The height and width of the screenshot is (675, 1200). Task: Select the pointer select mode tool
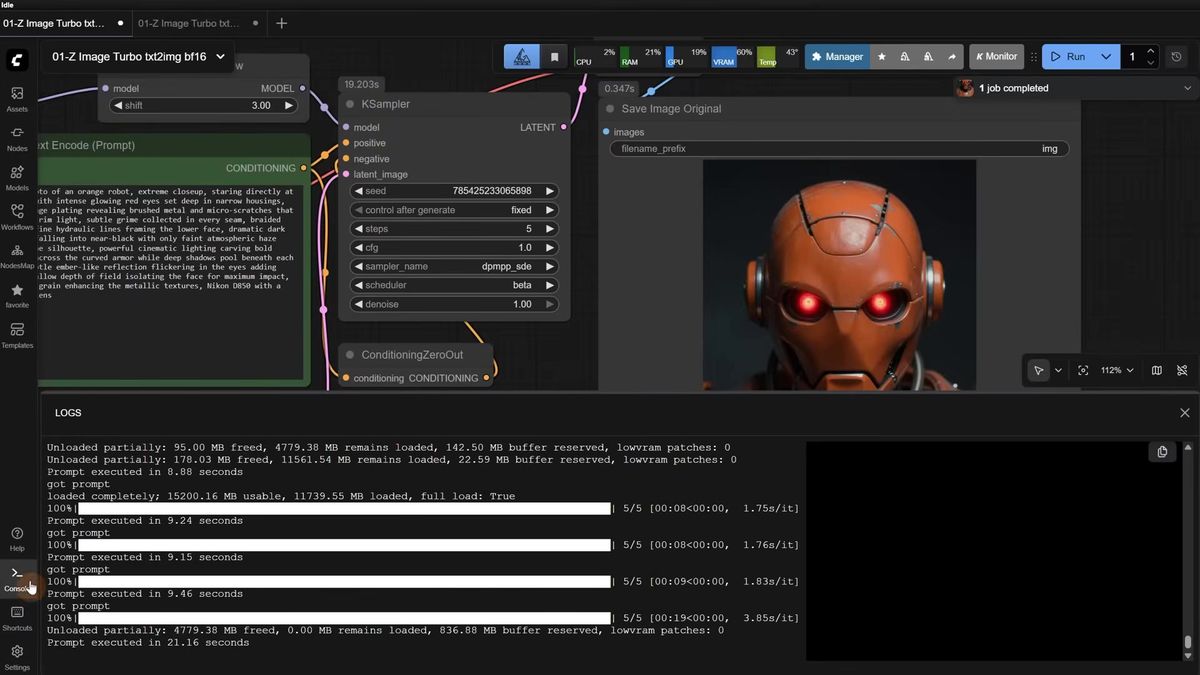(1038, 370)
